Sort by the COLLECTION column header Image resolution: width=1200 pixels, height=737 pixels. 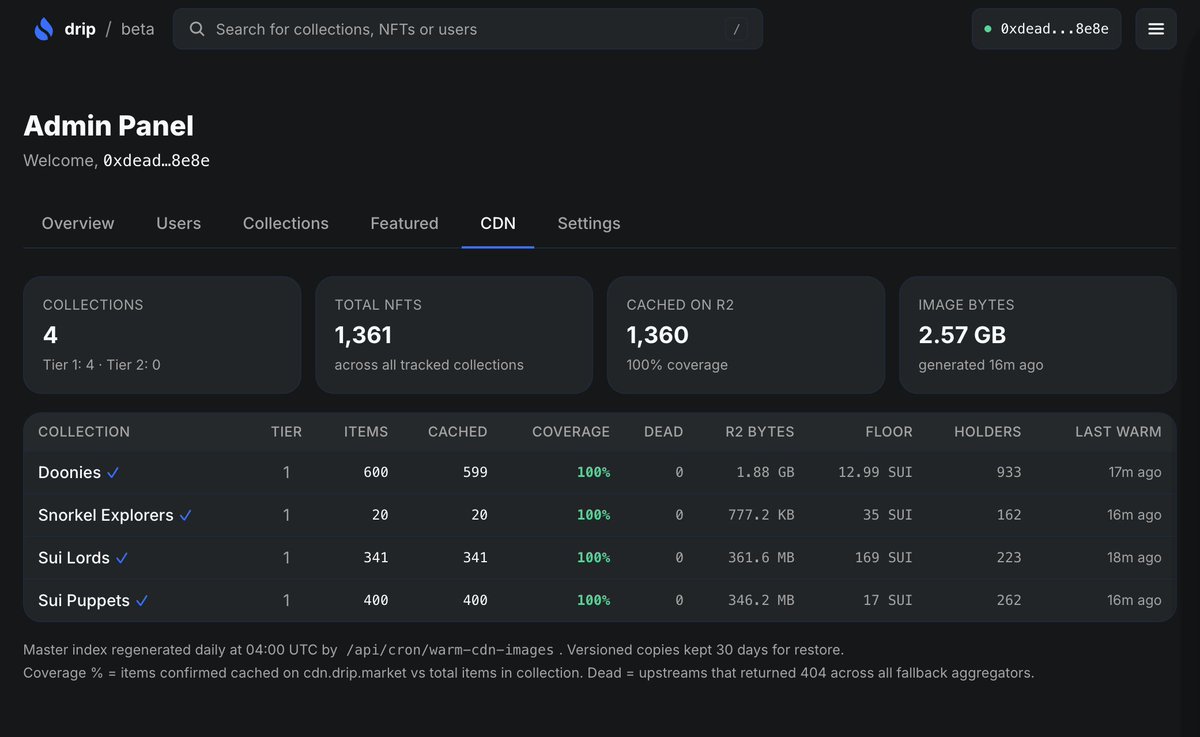pyautogui.click(x=84, y=432)
